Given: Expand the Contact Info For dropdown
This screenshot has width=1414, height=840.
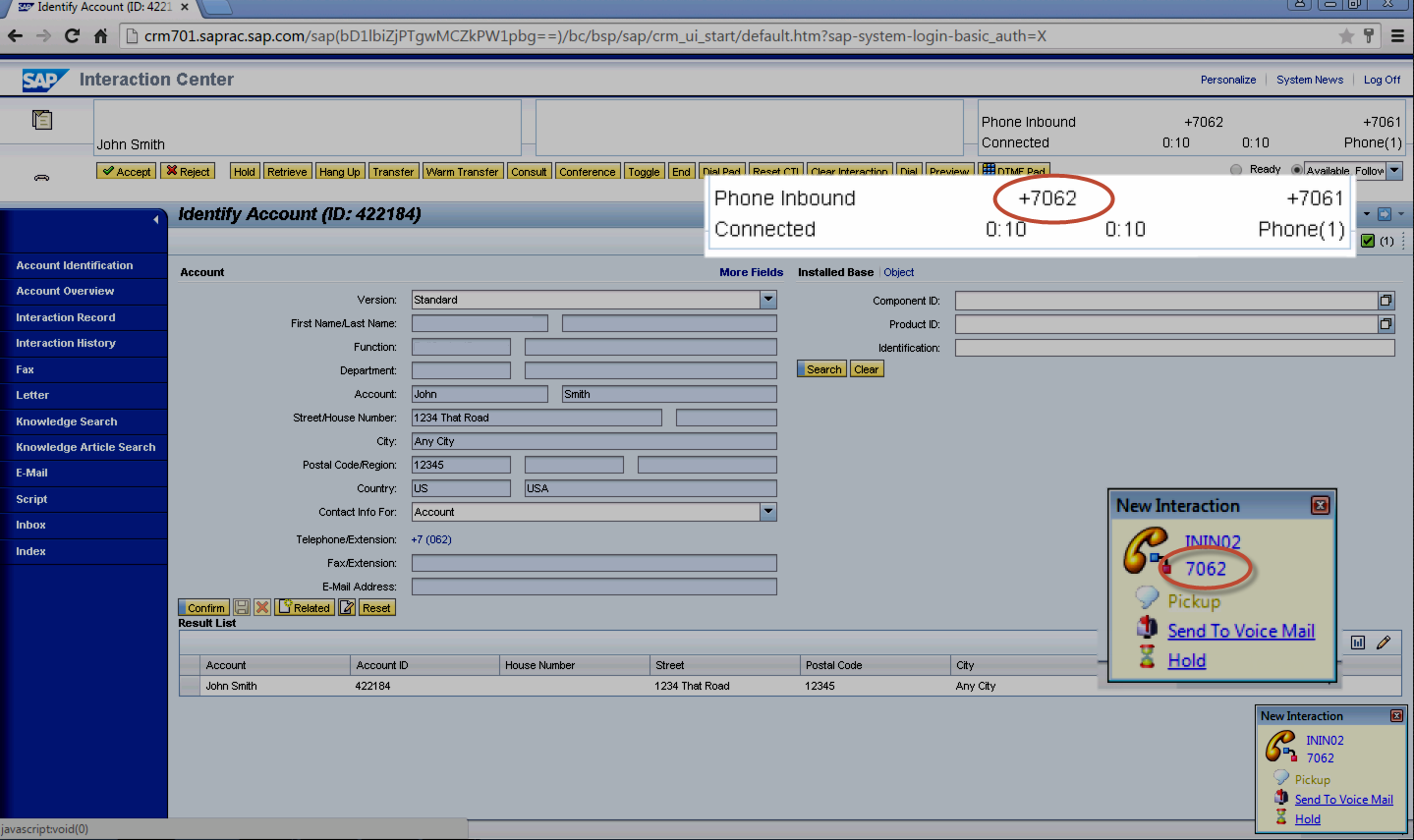Looking at the screenshot, I should pos(768,512).
